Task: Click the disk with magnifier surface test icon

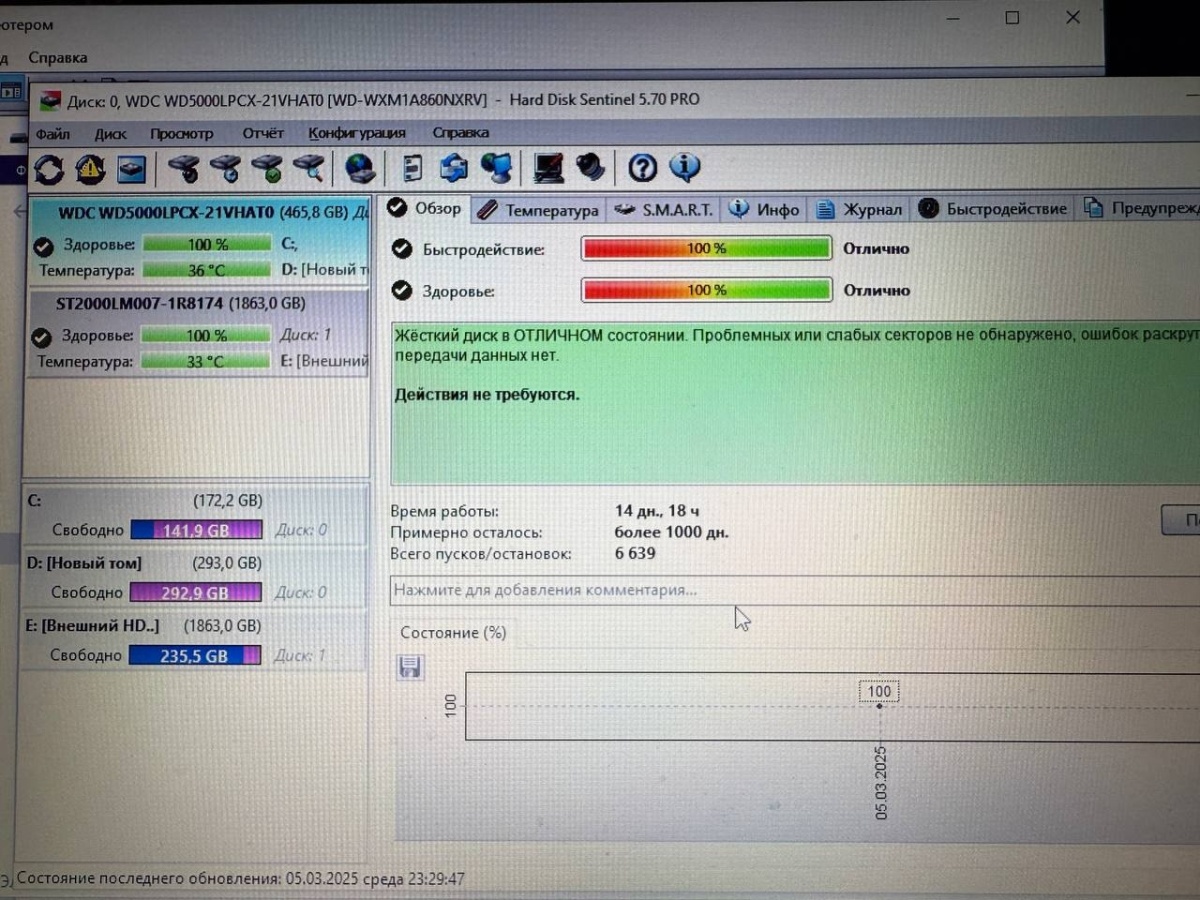Action: pos(309,169)
